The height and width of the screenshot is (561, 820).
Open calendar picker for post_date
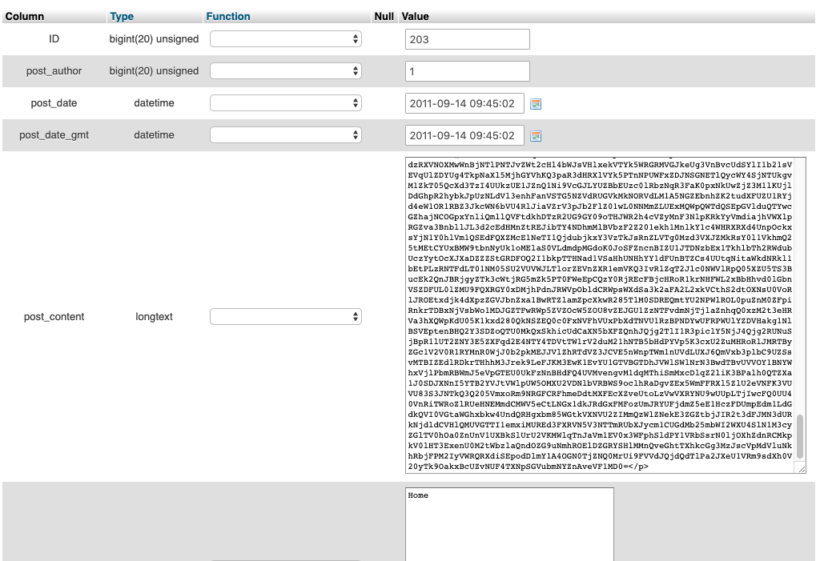tap(536, 104)
